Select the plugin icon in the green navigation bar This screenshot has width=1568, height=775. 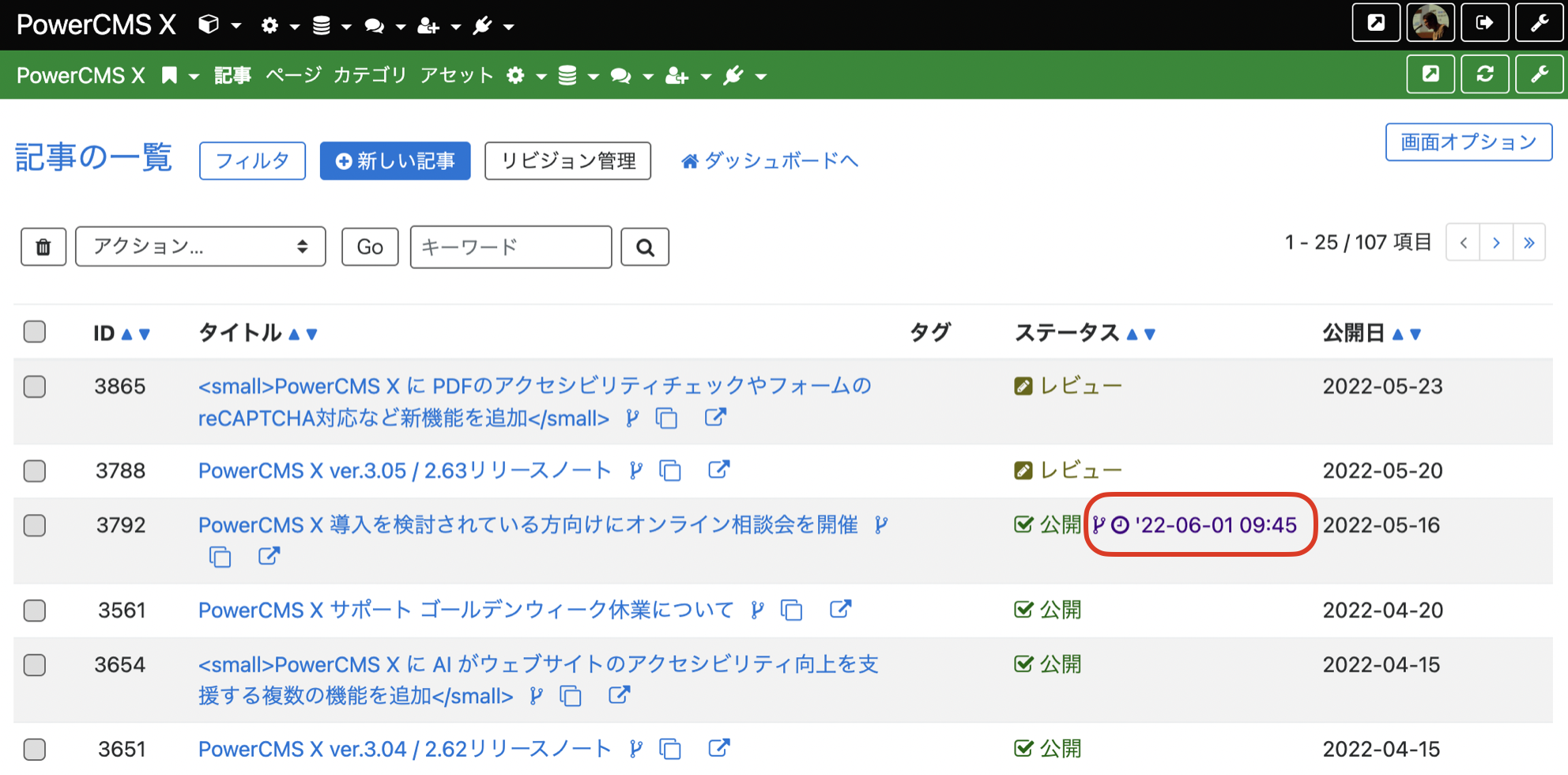[733, 75]
